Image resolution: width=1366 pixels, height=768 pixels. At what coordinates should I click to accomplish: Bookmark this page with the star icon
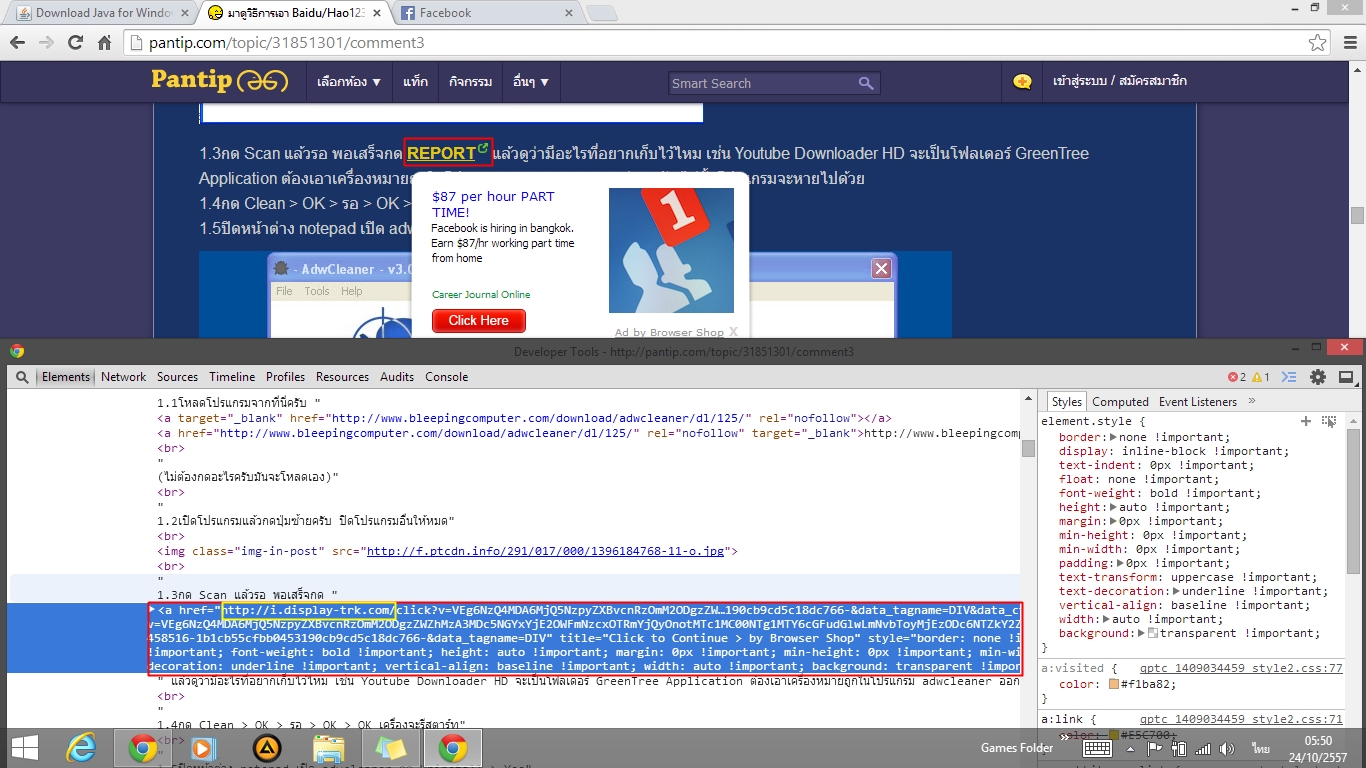[1318, 43]
